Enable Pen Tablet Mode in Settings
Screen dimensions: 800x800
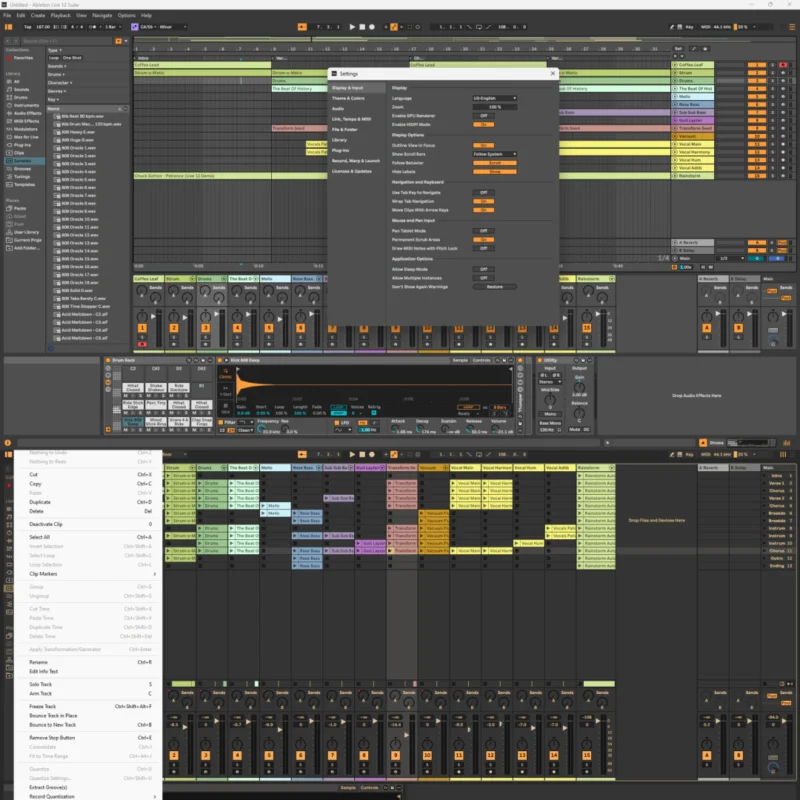[x=483, y=231]
